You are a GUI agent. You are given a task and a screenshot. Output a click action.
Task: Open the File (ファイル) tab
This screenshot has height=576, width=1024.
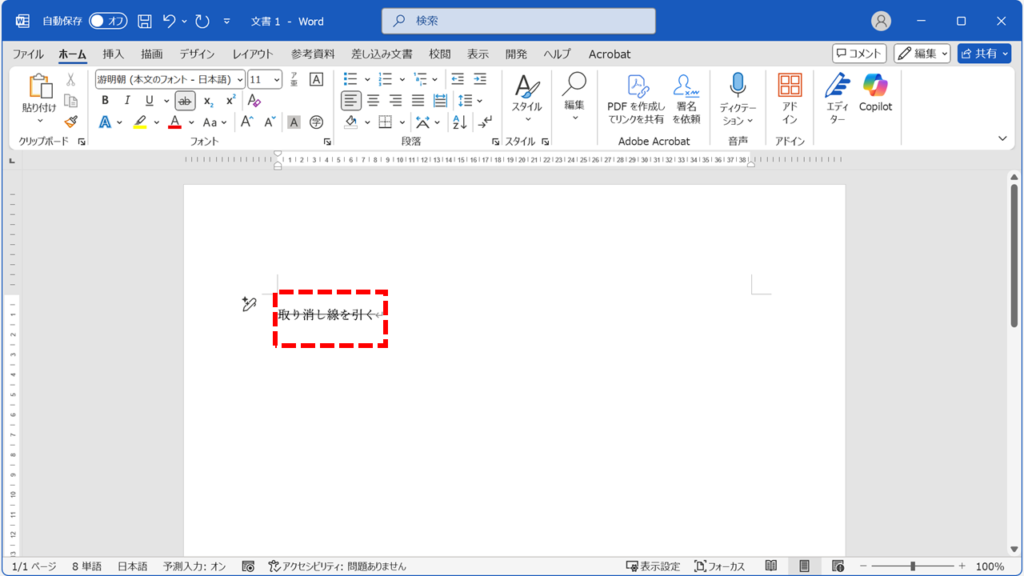click(x=28, y=54)
